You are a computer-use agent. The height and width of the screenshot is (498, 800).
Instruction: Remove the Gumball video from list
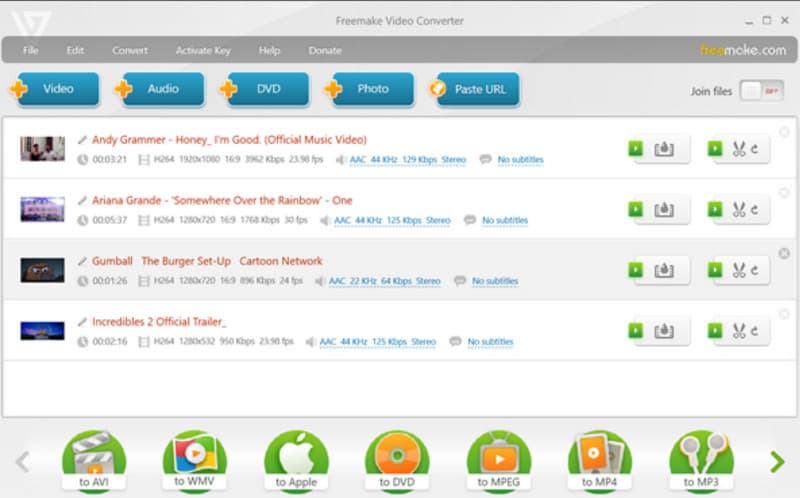(784, 254)
